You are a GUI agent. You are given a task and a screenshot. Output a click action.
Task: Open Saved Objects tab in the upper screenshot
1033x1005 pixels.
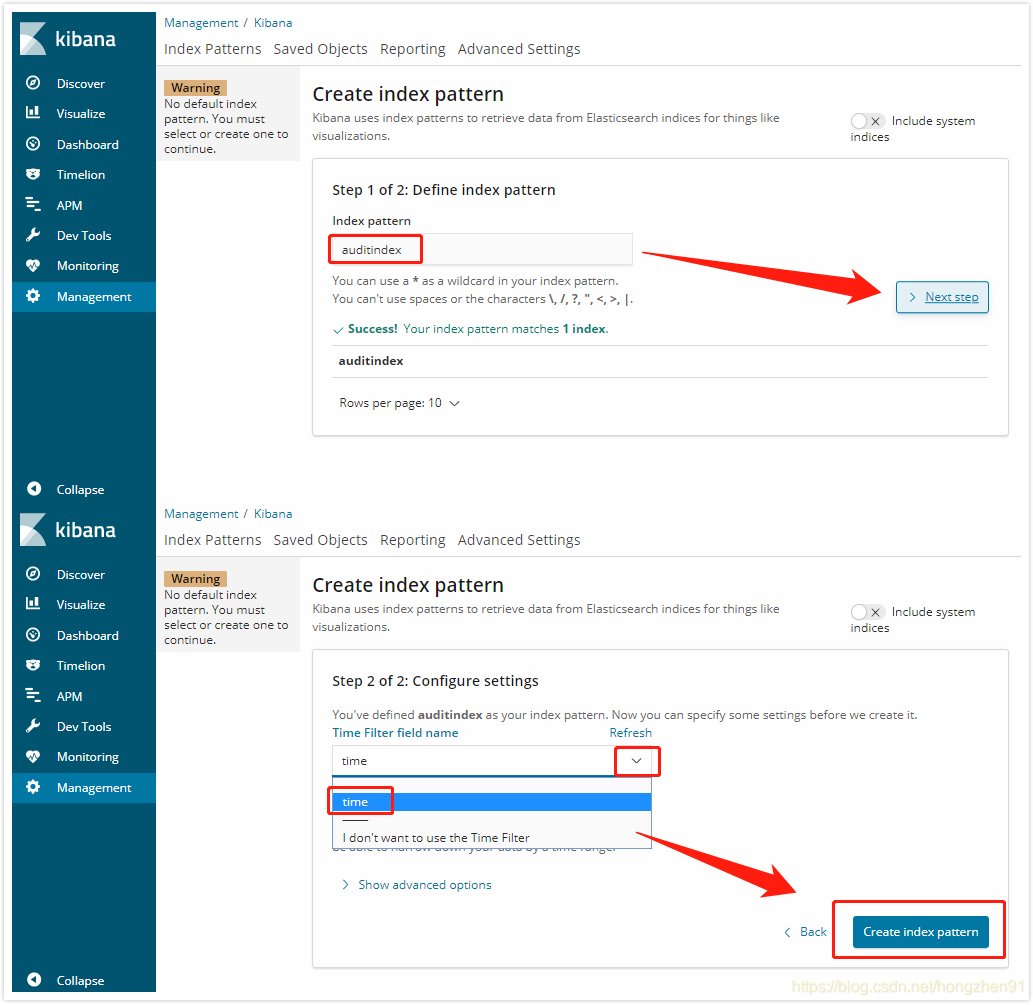[x=320, y=49]
